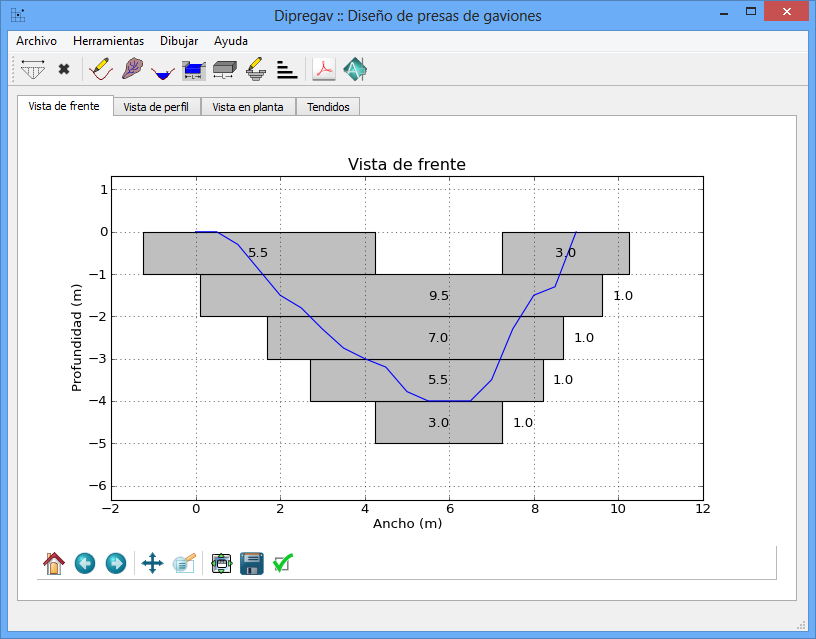Click the purple leaf icon
Screen dimensions: 816x639
[131, 70]
